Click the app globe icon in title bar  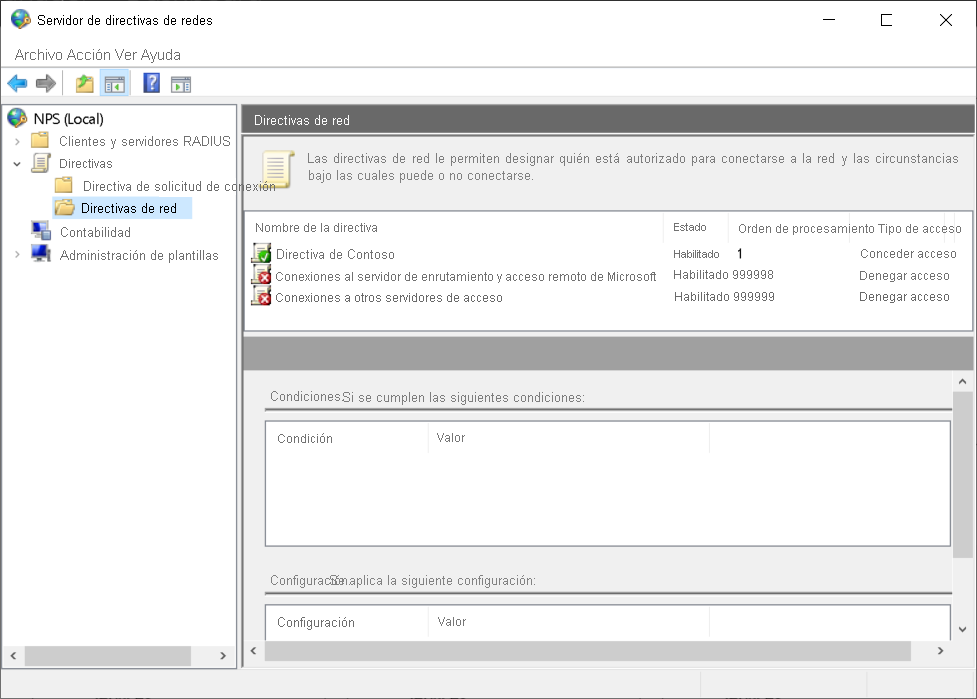click(x=21, y=19)
